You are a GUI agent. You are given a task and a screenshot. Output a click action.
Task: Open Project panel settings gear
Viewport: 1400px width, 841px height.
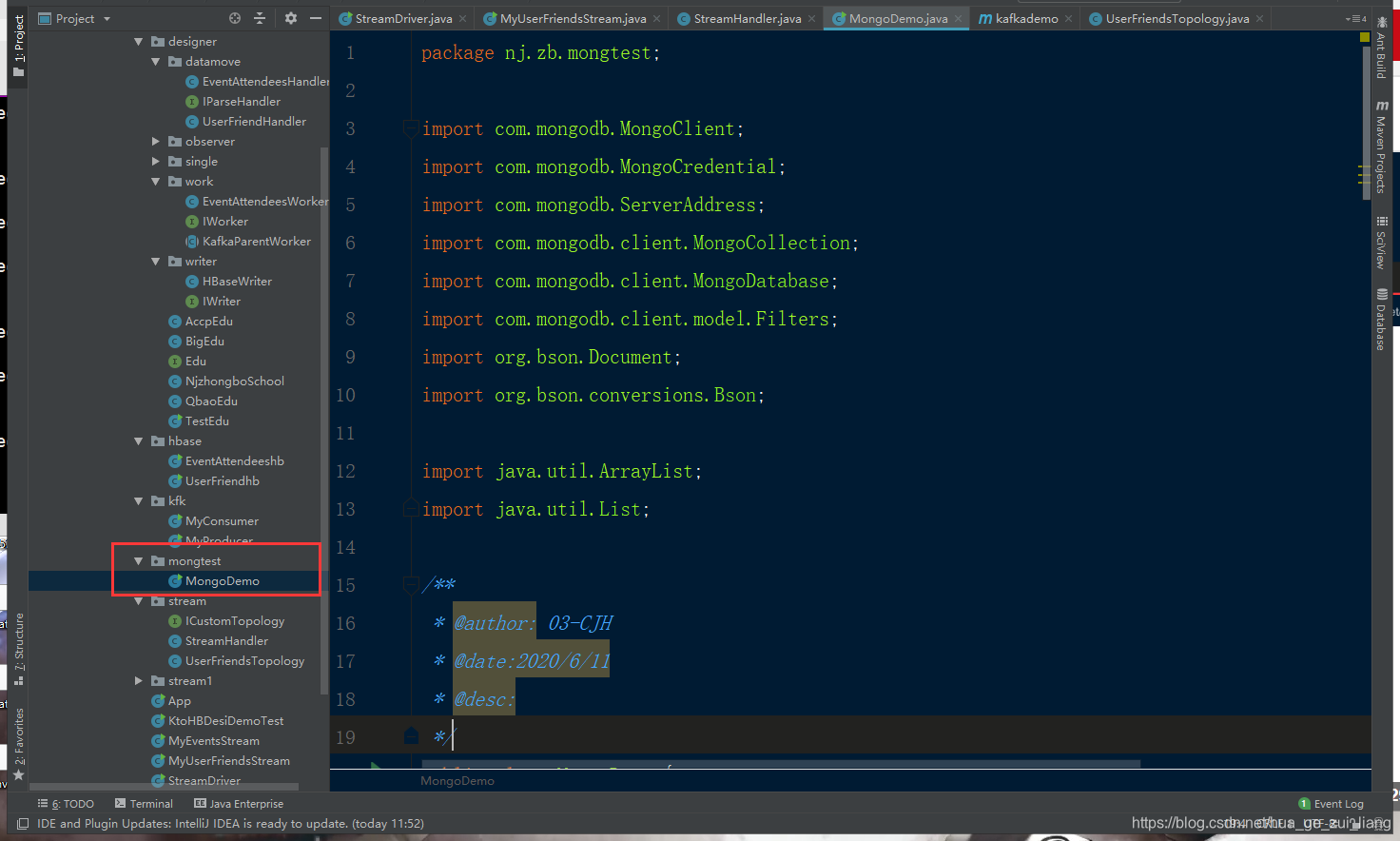tap(291, 18)
